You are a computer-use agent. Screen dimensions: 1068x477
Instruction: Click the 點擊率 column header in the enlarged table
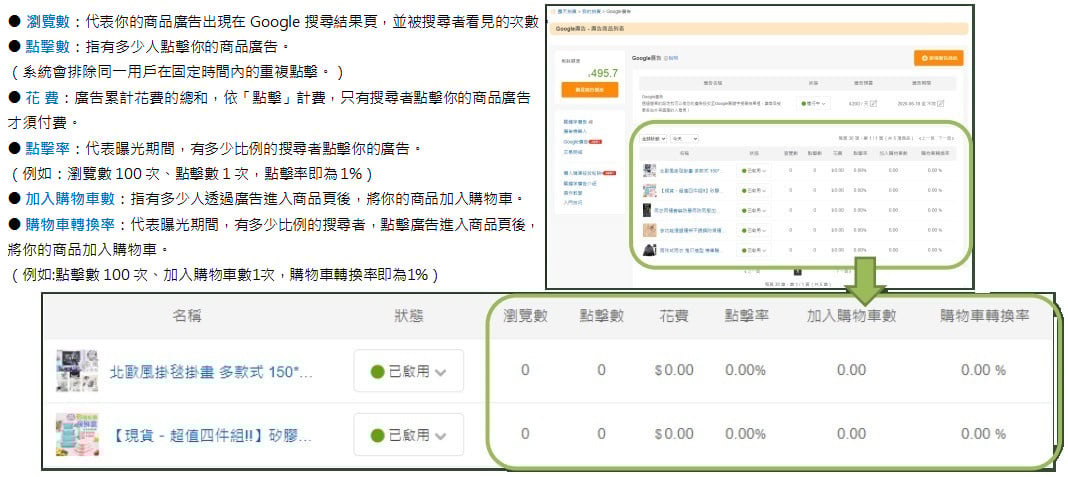(x=745, y=316)
